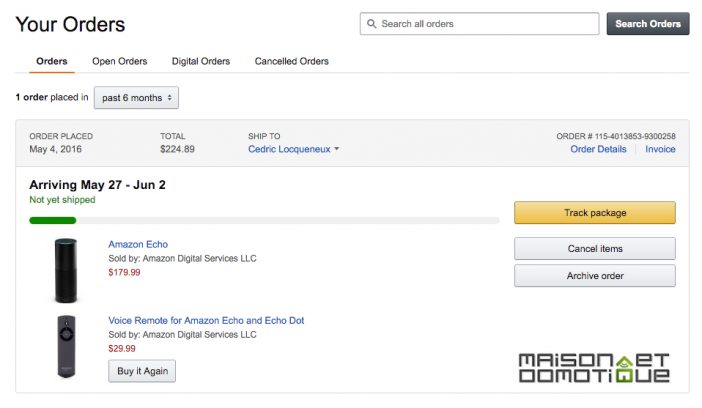Expand the Cedric Locqueneux ship-to arrow
This screenshot has height=408, width=702.
(x=337, y=149)
